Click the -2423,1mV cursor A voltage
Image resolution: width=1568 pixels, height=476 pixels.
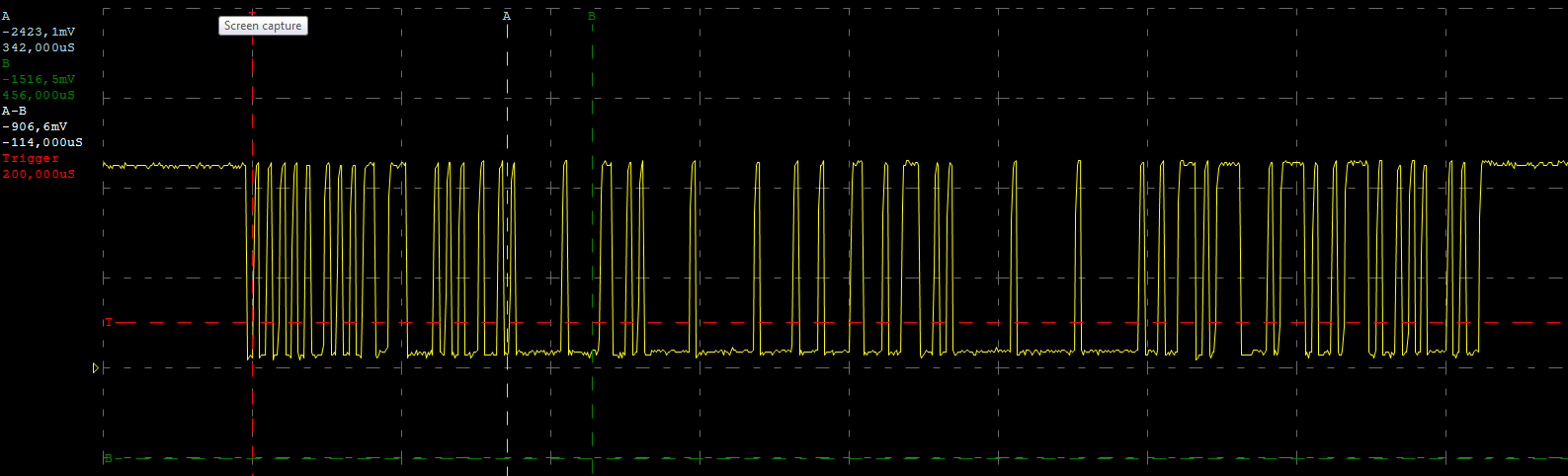click(39, 32)
